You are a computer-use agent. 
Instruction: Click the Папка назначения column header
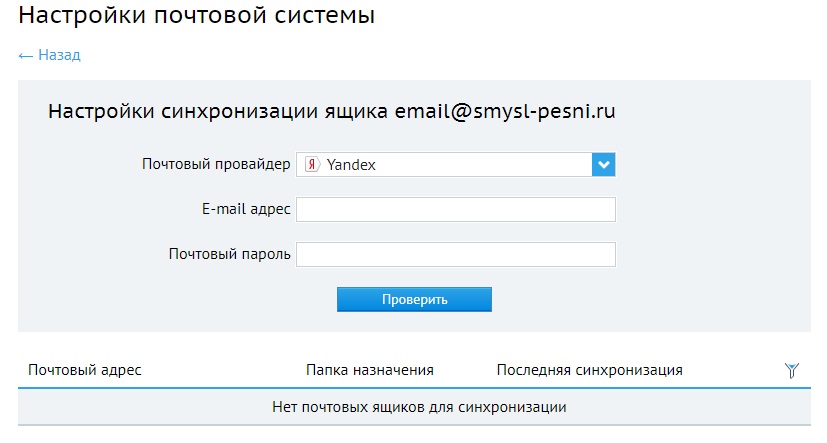pos(370,370)
